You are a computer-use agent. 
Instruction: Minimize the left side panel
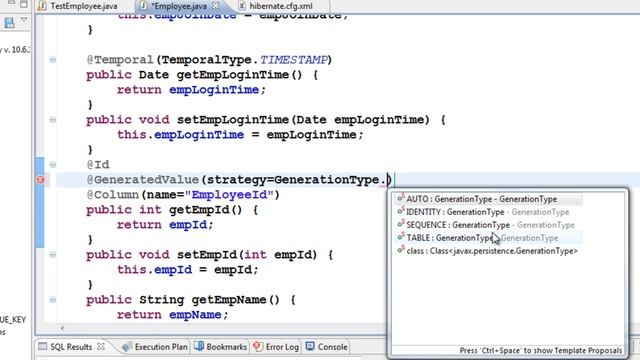coord(12,3)
